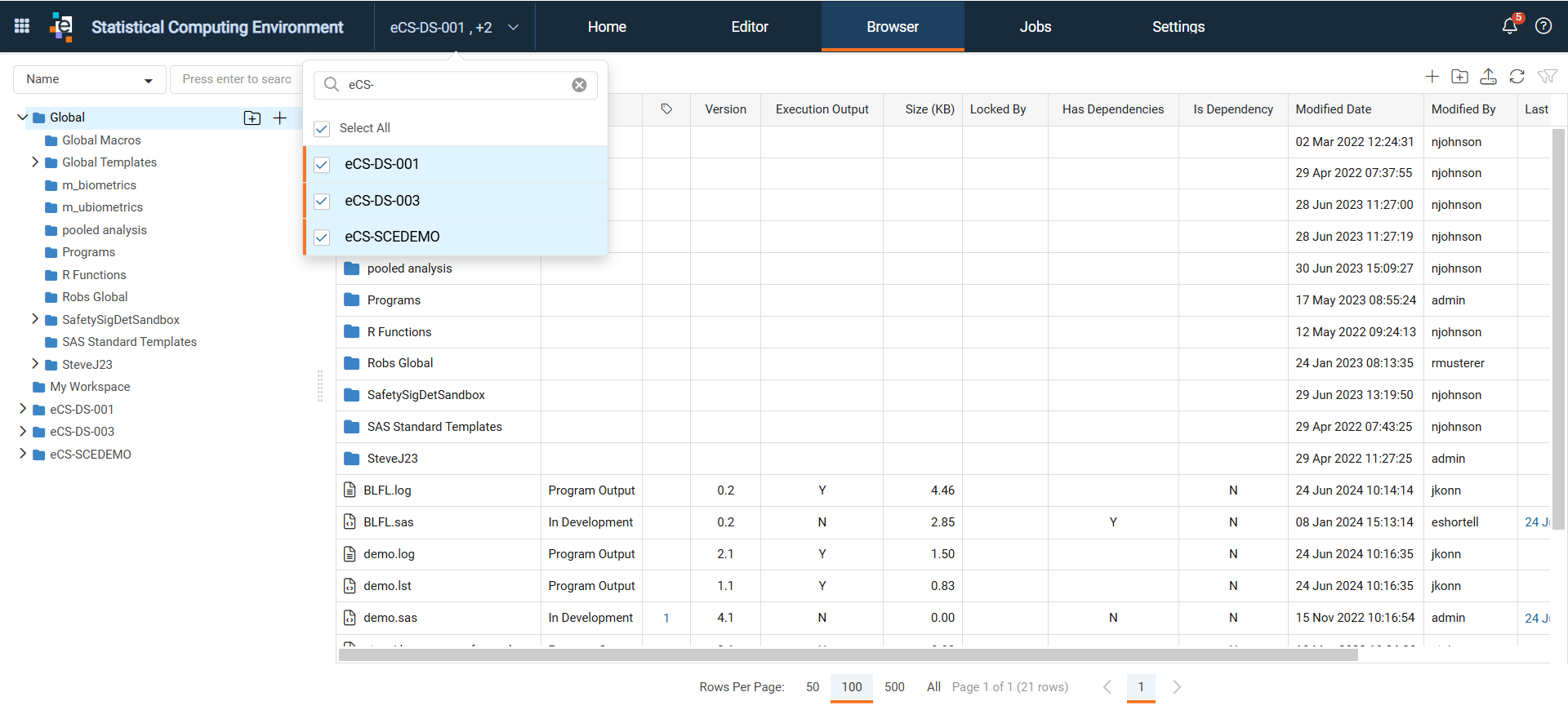Viewport: 1568px width, 710px height.
Task: Refresh the file listing
Action: pos(1517,77)
